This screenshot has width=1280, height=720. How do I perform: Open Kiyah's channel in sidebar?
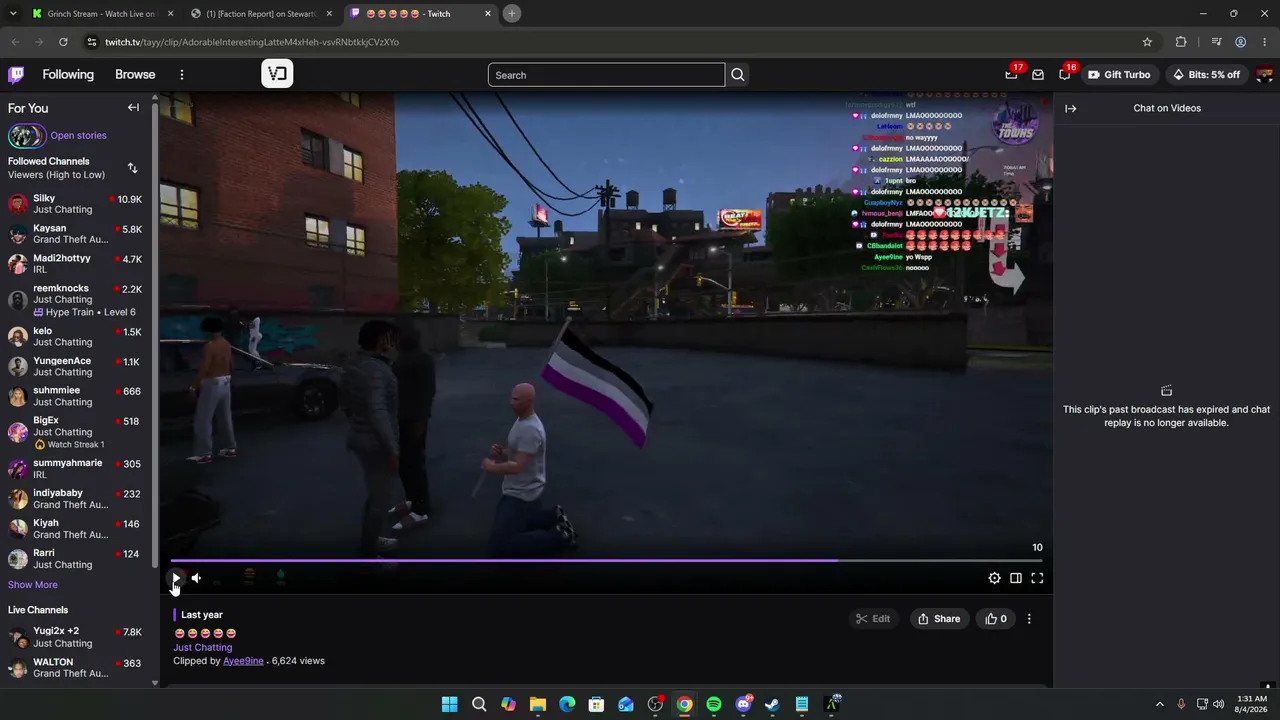coord(75,528)
